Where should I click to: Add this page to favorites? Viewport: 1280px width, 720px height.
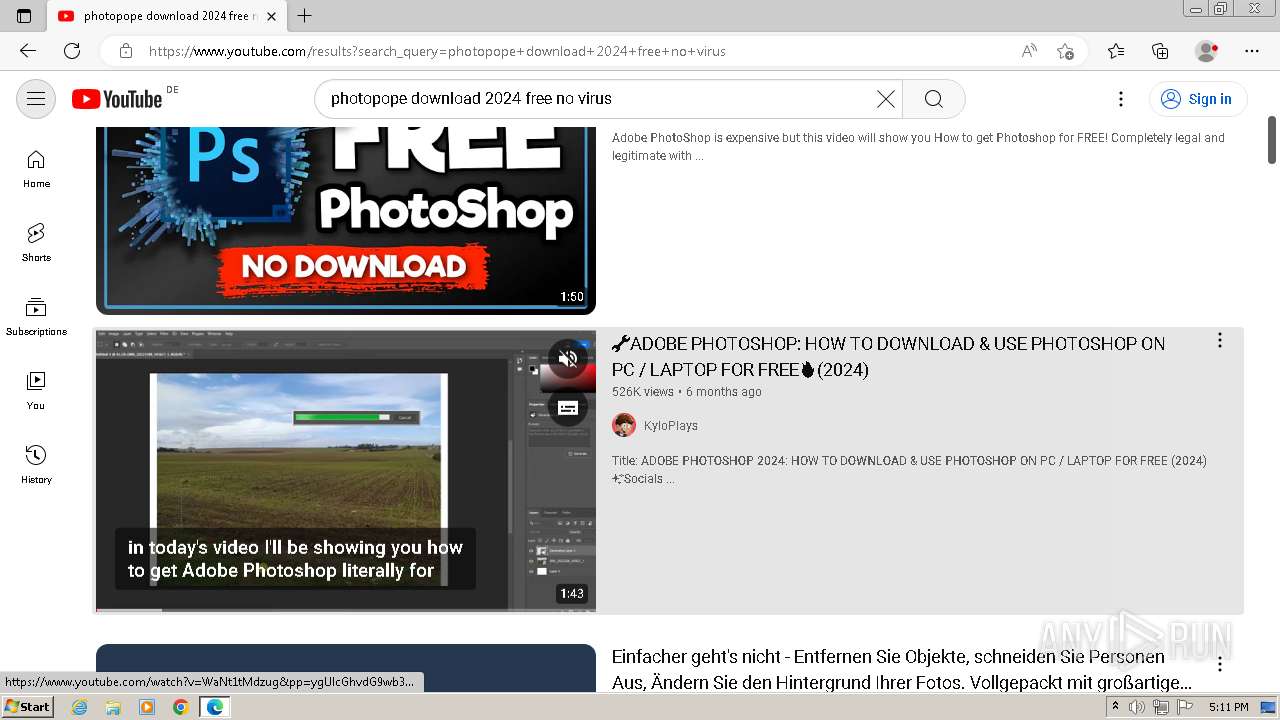click(x=1066, y=51)
